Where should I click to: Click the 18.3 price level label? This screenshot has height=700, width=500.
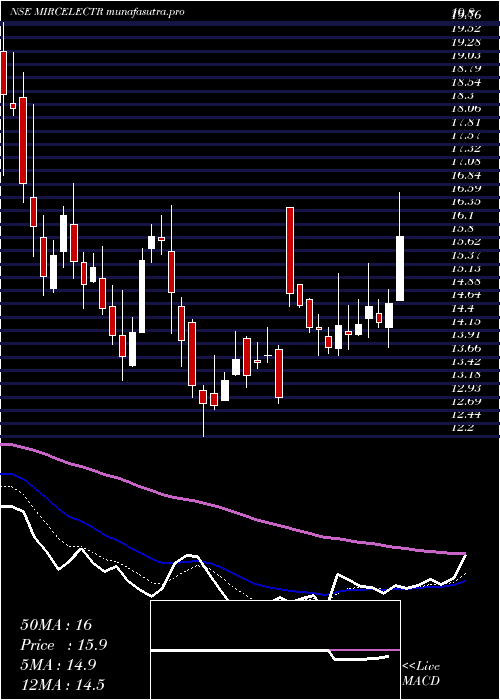tap(463, 95)
